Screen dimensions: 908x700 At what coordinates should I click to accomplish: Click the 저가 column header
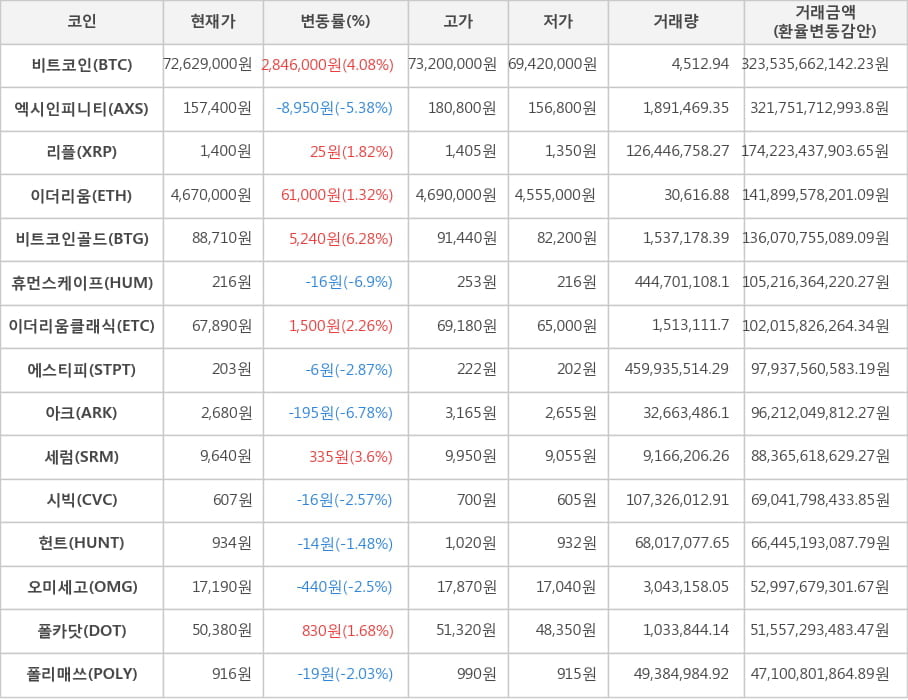click(x=558, y=21)
